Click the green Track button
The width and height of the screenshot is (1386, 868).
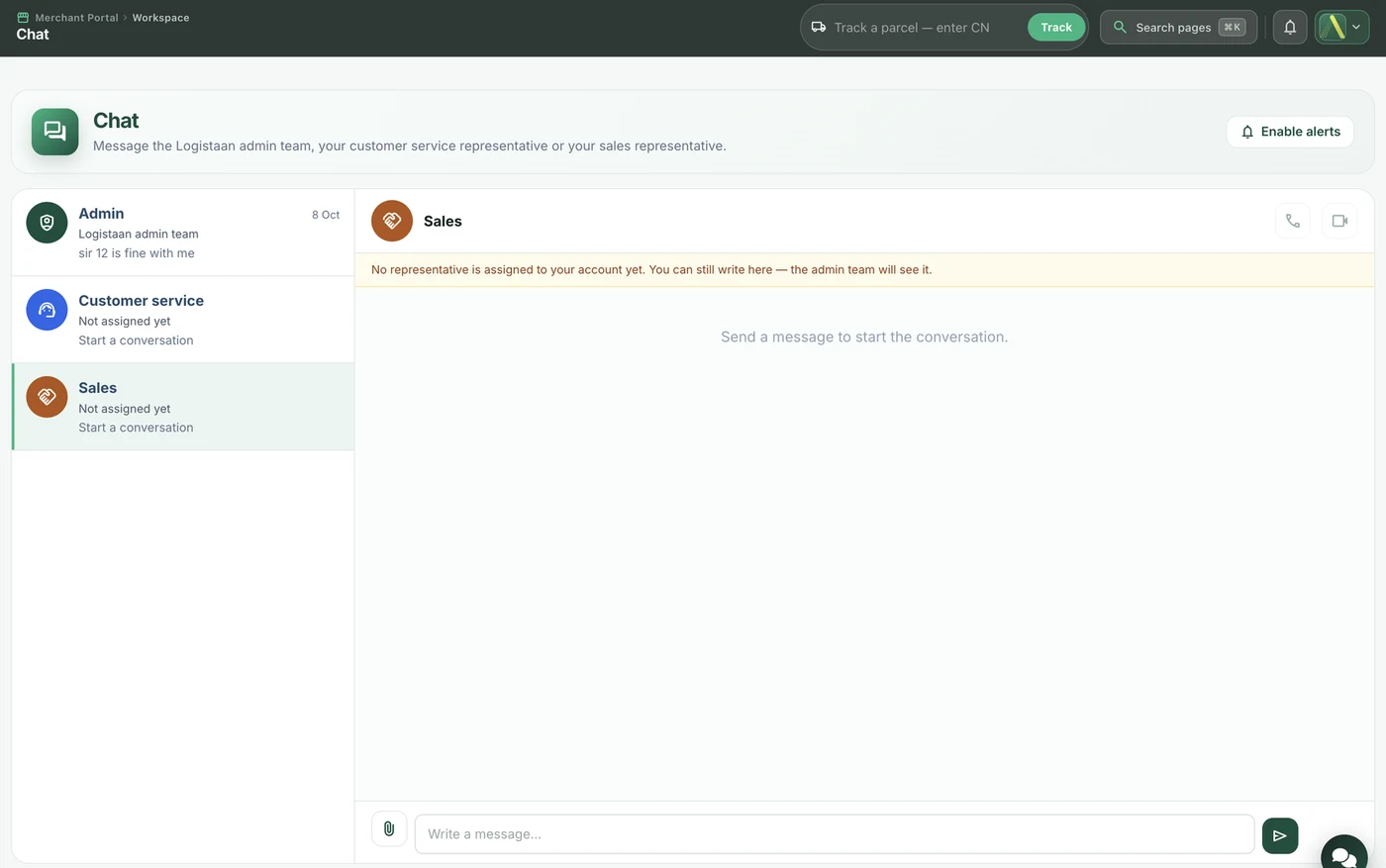pos(1056,28)
